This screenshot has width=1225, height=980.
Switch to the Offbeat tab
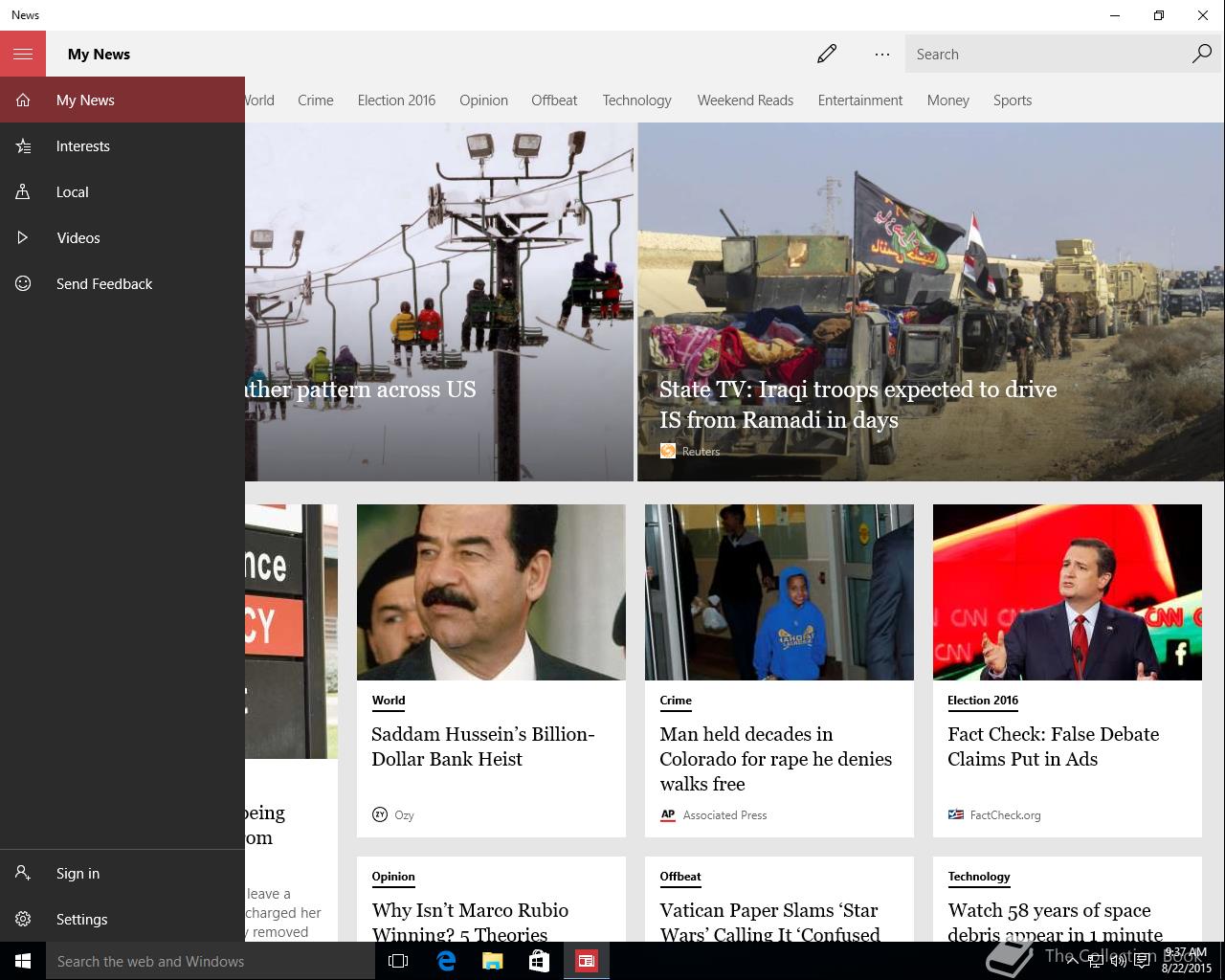[x=554, y=100]
